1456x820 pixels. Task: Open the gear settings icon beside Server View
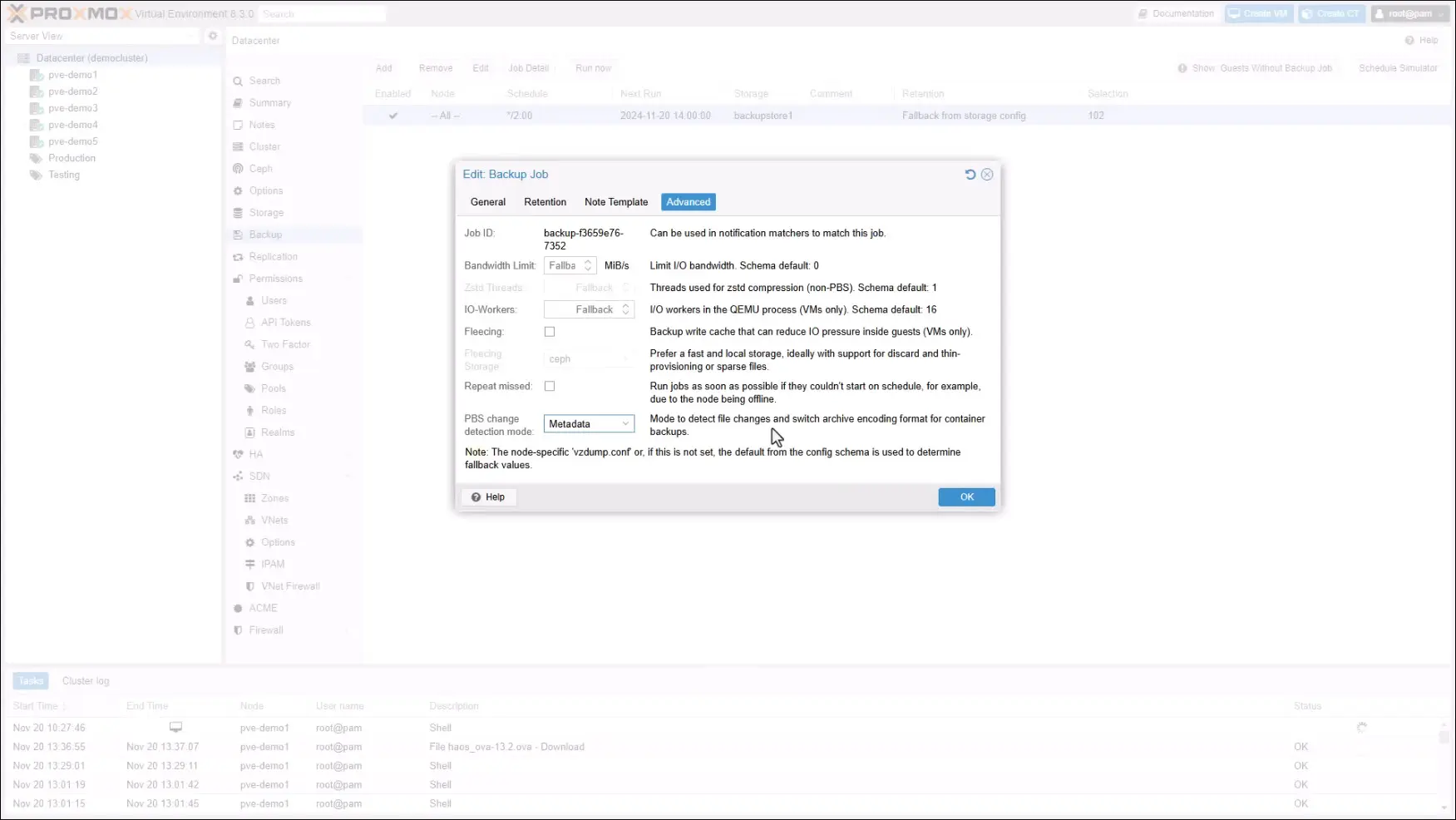coord(213,36)
